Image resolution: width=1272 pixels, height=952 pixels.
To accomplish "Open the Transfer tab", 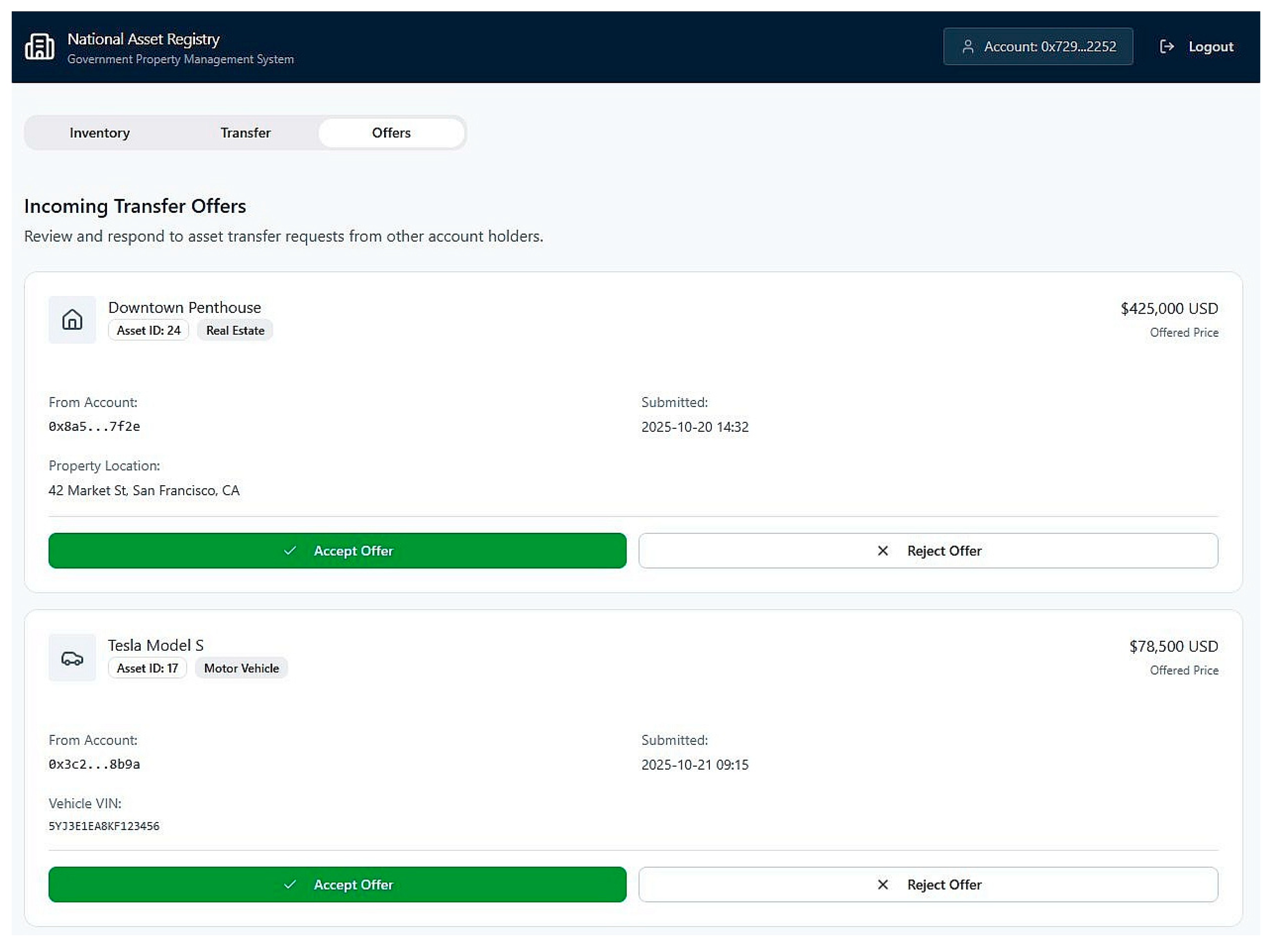I will point(245,133).
